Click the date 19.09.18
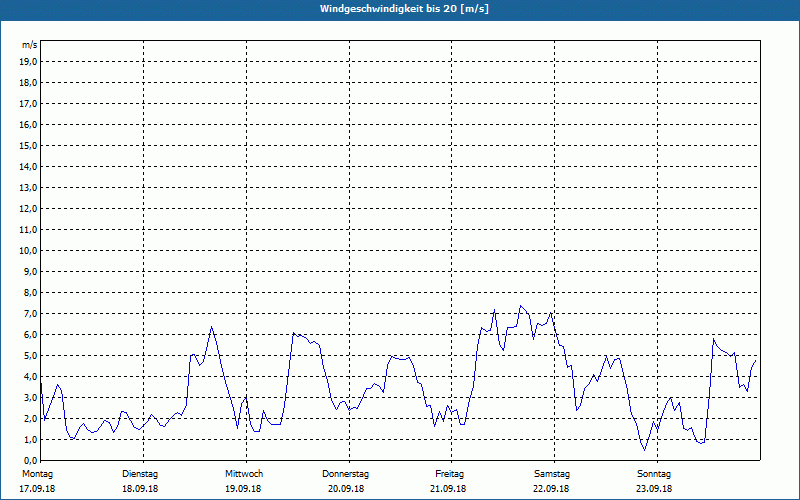Viewport: 800px width, 500px height. [x=243, y=489]
